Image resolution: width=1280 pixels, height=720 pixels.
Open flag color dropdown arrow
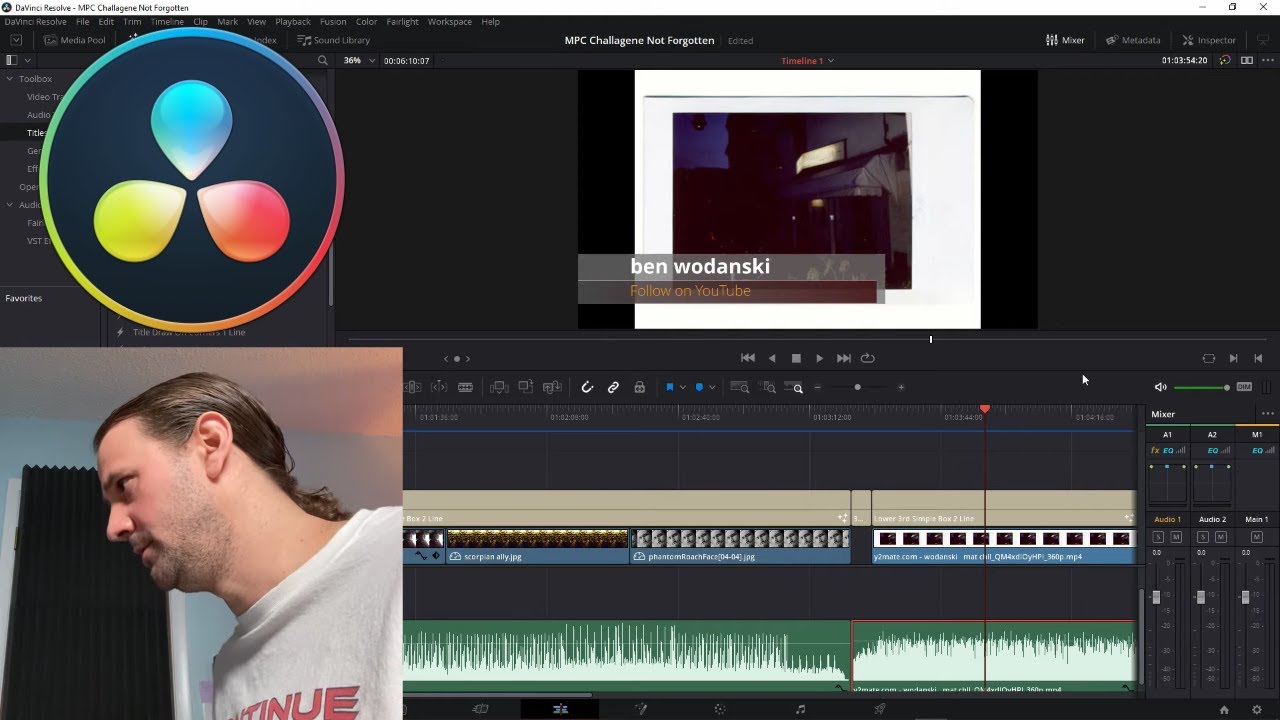682,388
